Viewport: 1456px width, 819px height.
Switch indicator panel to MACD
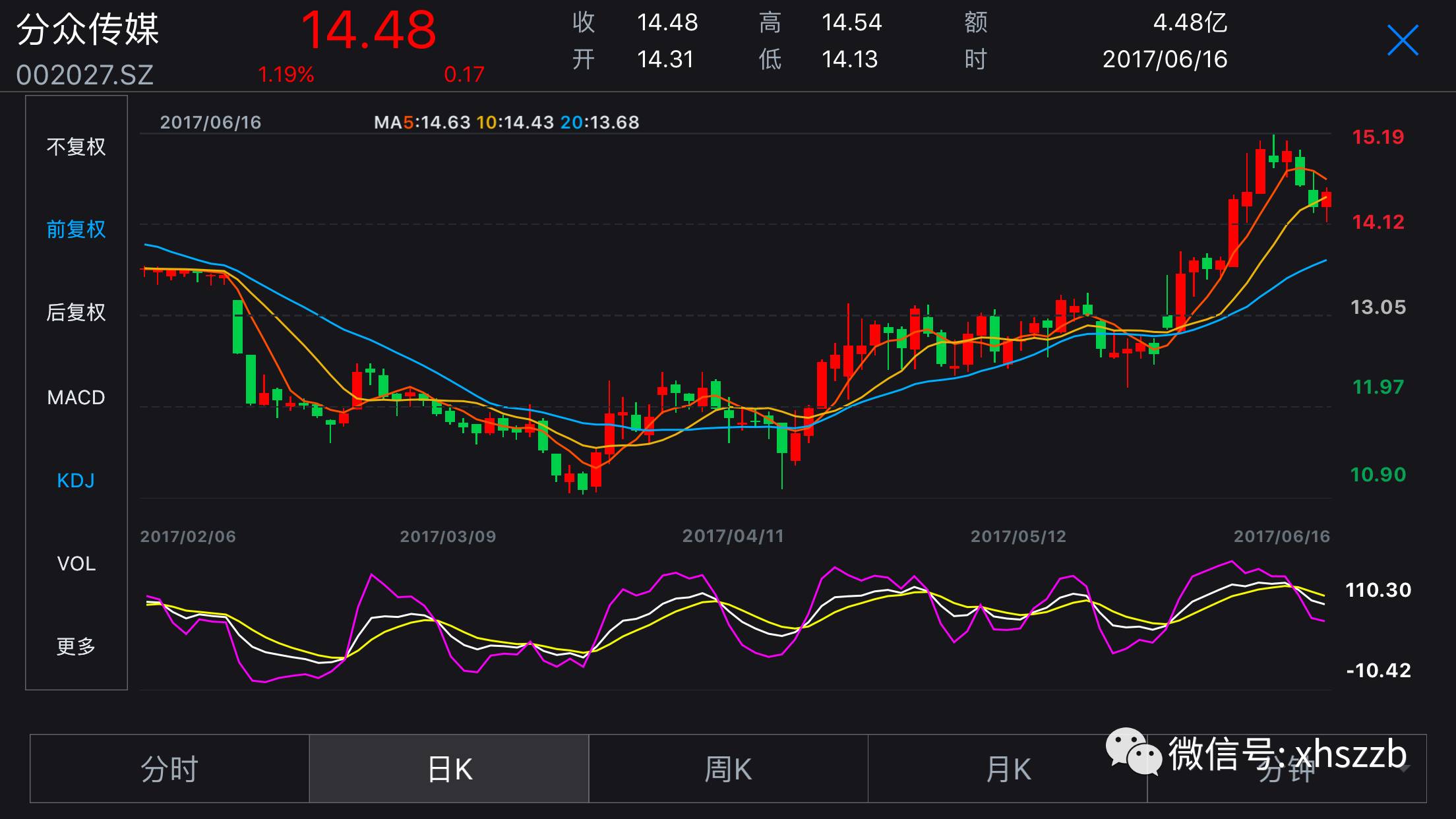tap(76, 397)
